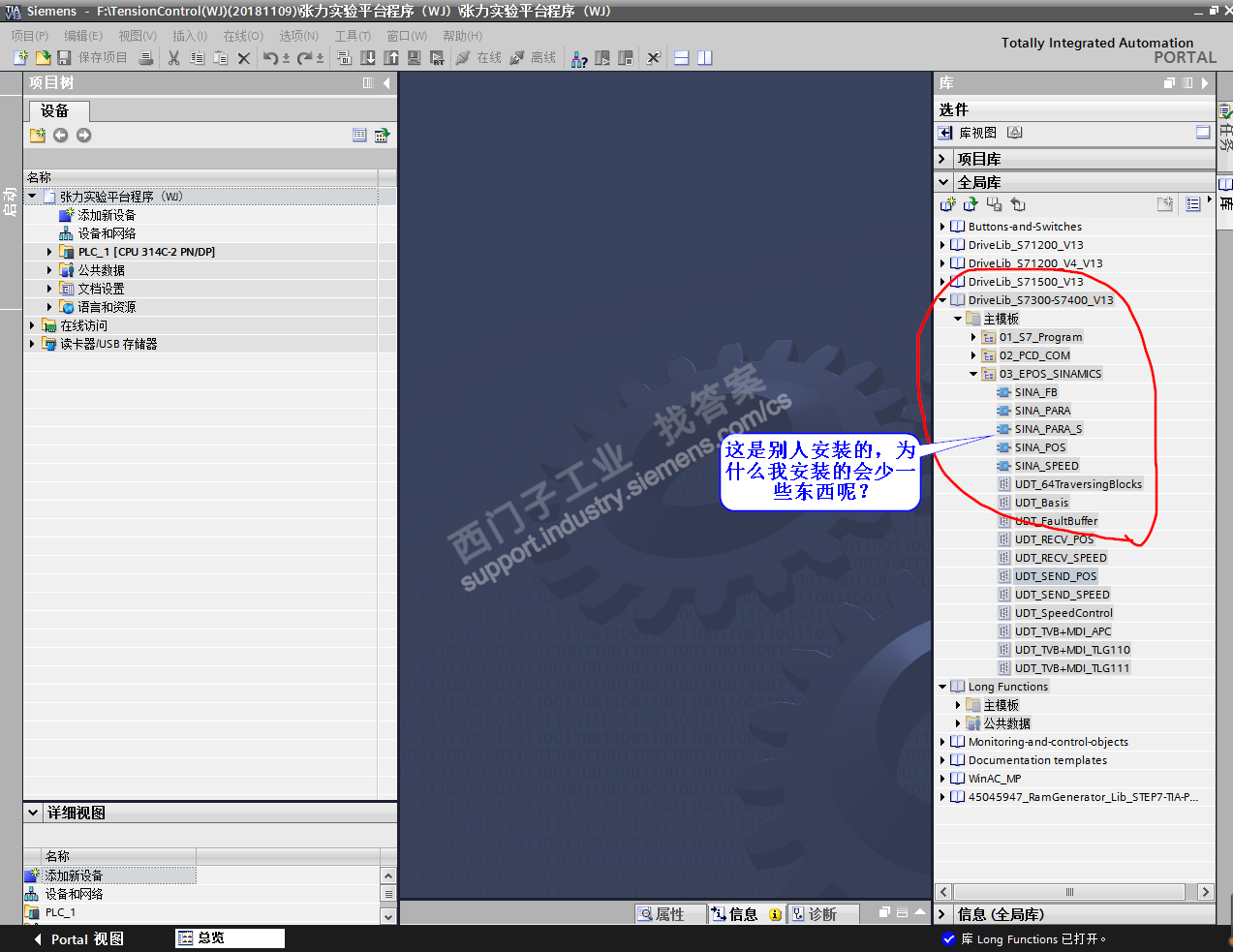Expand the 公共数据 node in project tree
The image size is (1233, 952).
(x=49, y=270)
